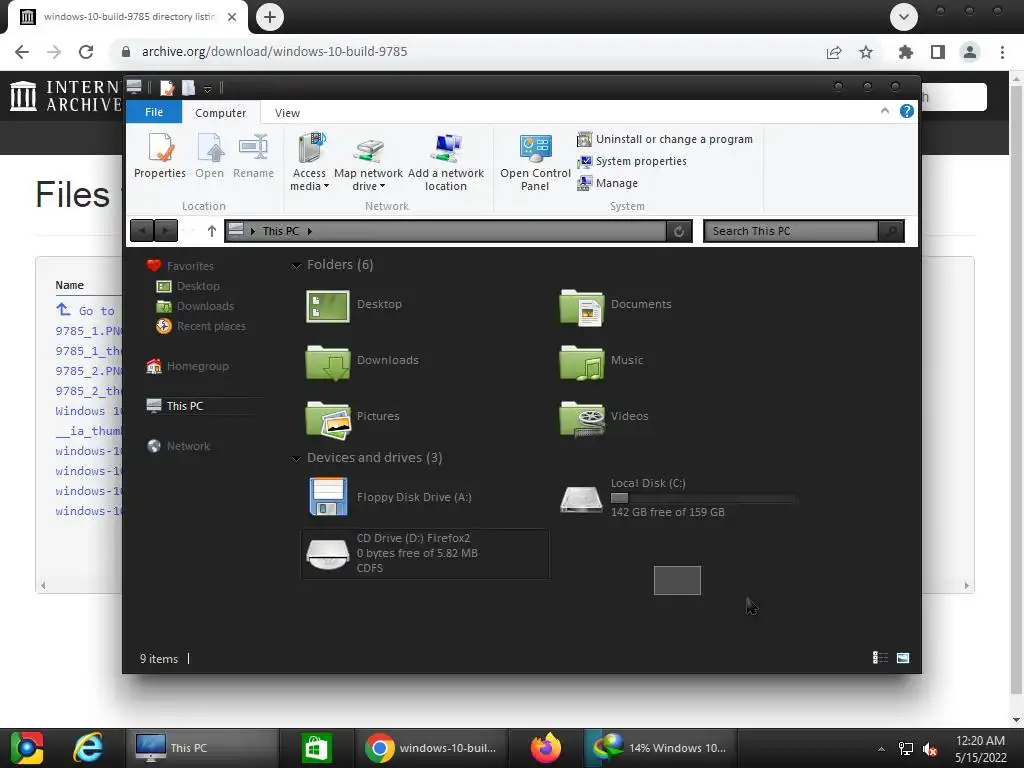The width and height of the screenshot is (1024, 768).
Task: Open the quick access toolbar dropdown arrow
Action: pos(207,88)
